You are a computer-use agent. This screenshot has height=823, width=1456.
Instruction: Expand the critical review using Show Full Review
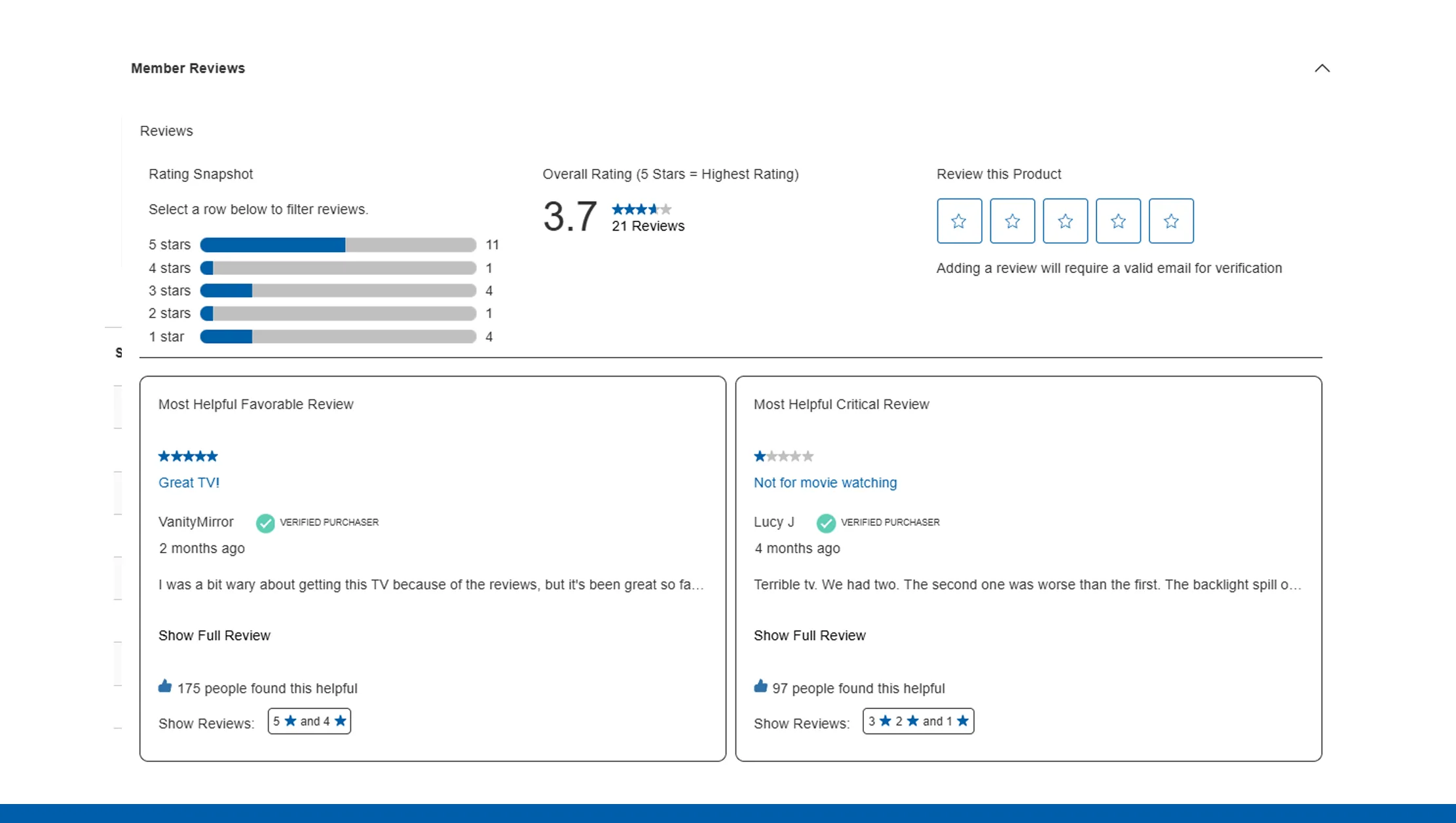click(x=810, y=634)
